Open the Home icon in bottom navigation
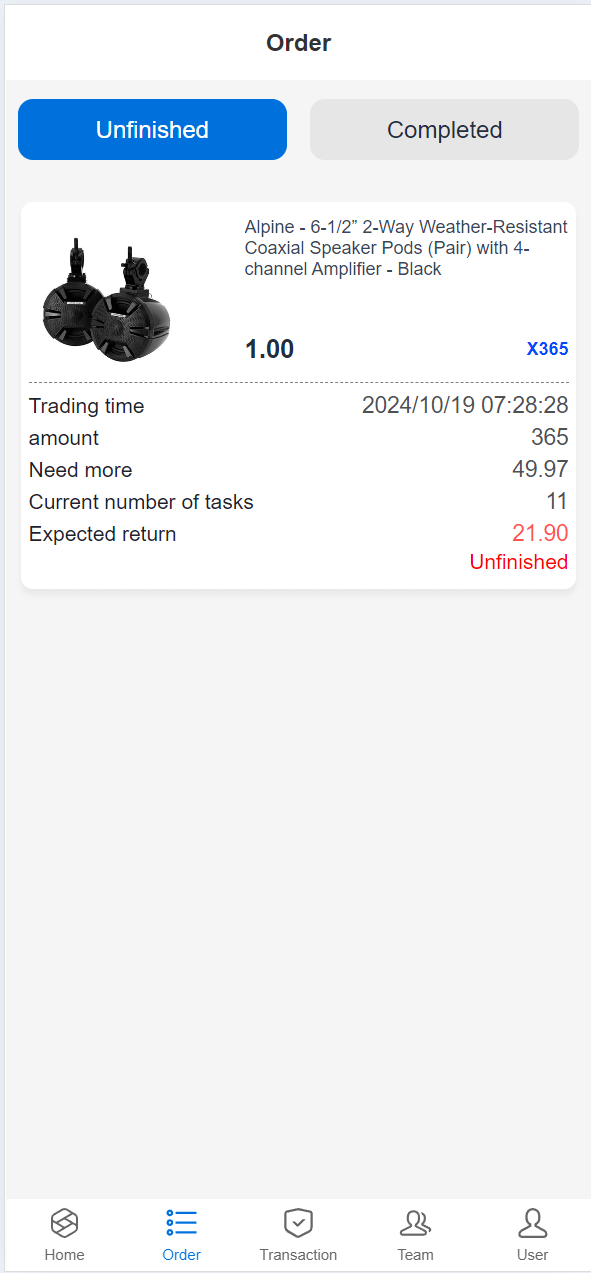The width and height of the screenshot is (591, 1273). (x=65, y=1222)
